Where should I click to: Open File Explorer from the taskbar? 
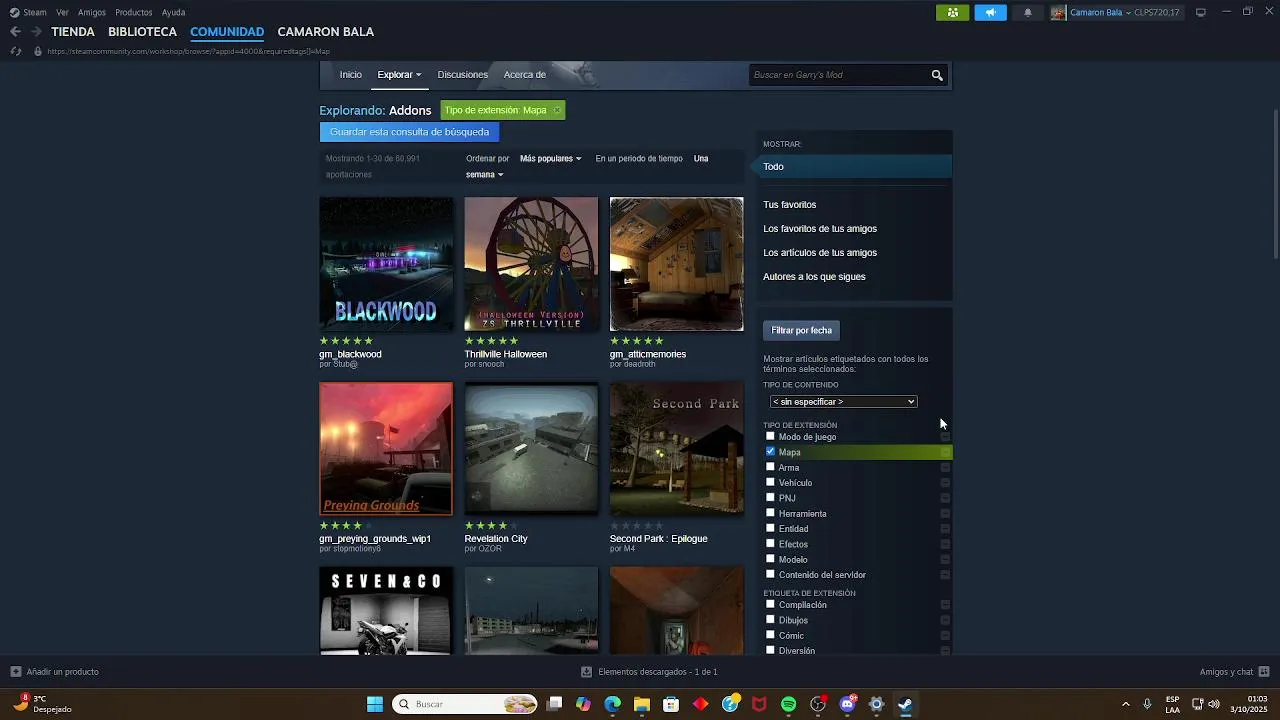642,704
